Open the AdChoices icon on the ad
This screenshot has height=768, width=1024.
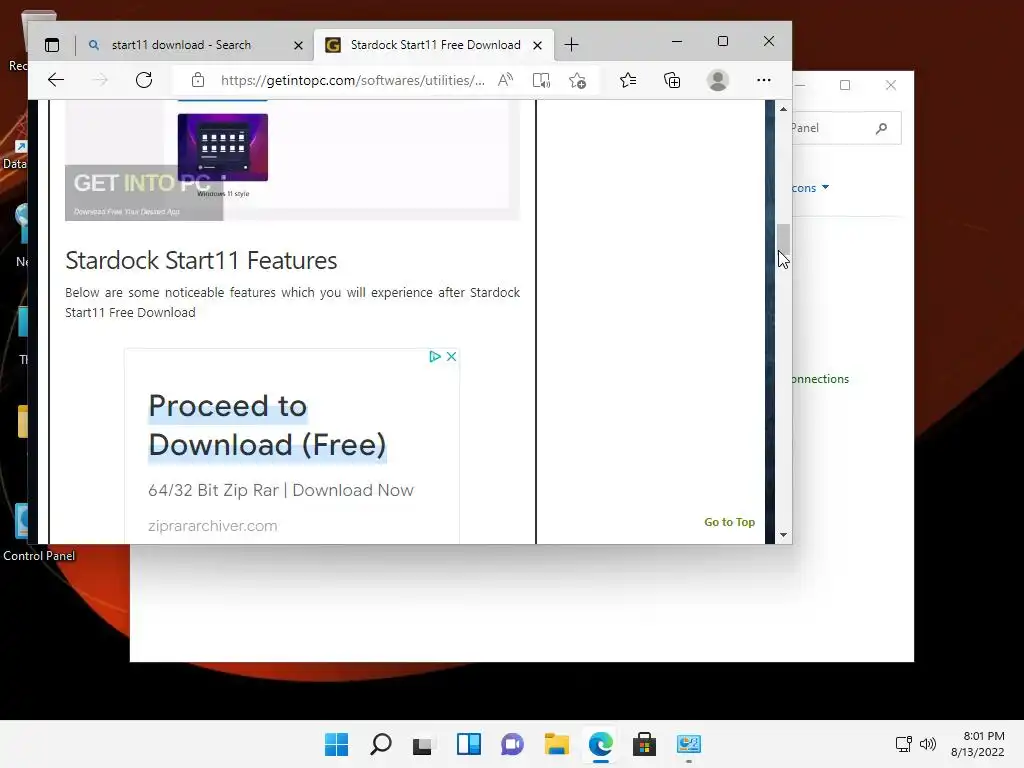point(434,357)
